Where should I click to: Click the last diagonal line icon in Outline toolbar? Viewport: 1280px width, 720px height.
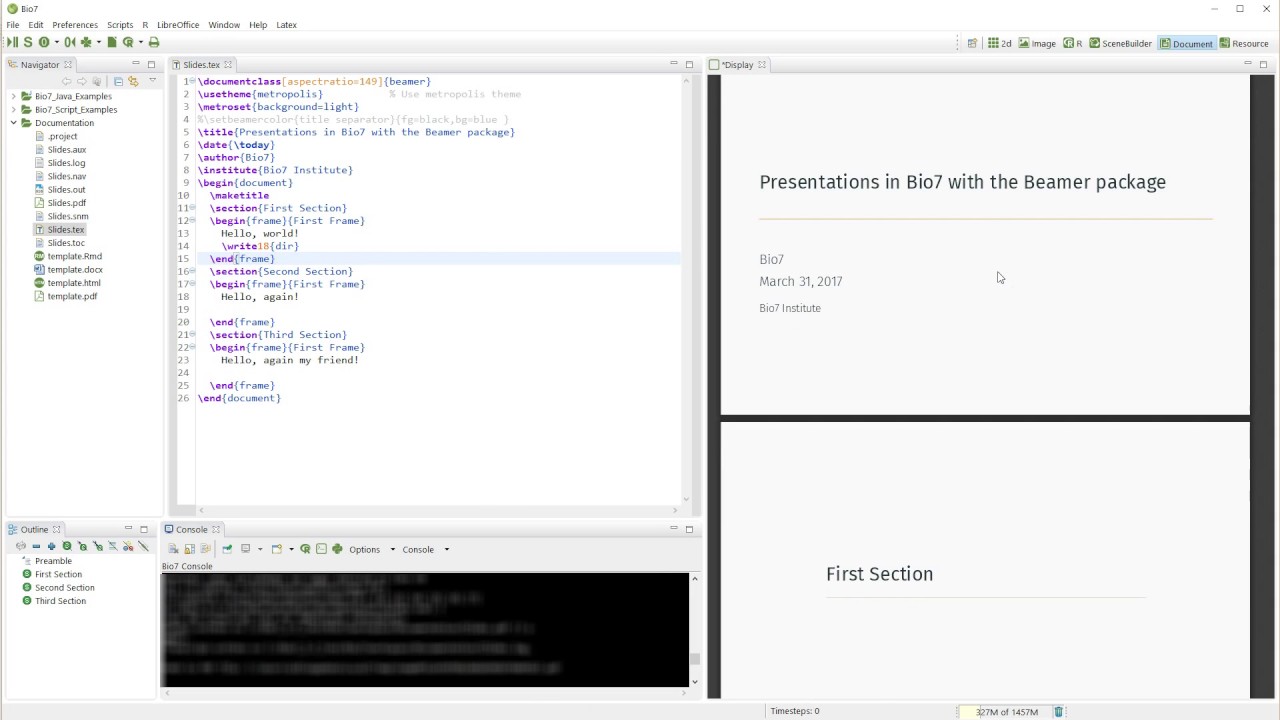click(143, 547)
